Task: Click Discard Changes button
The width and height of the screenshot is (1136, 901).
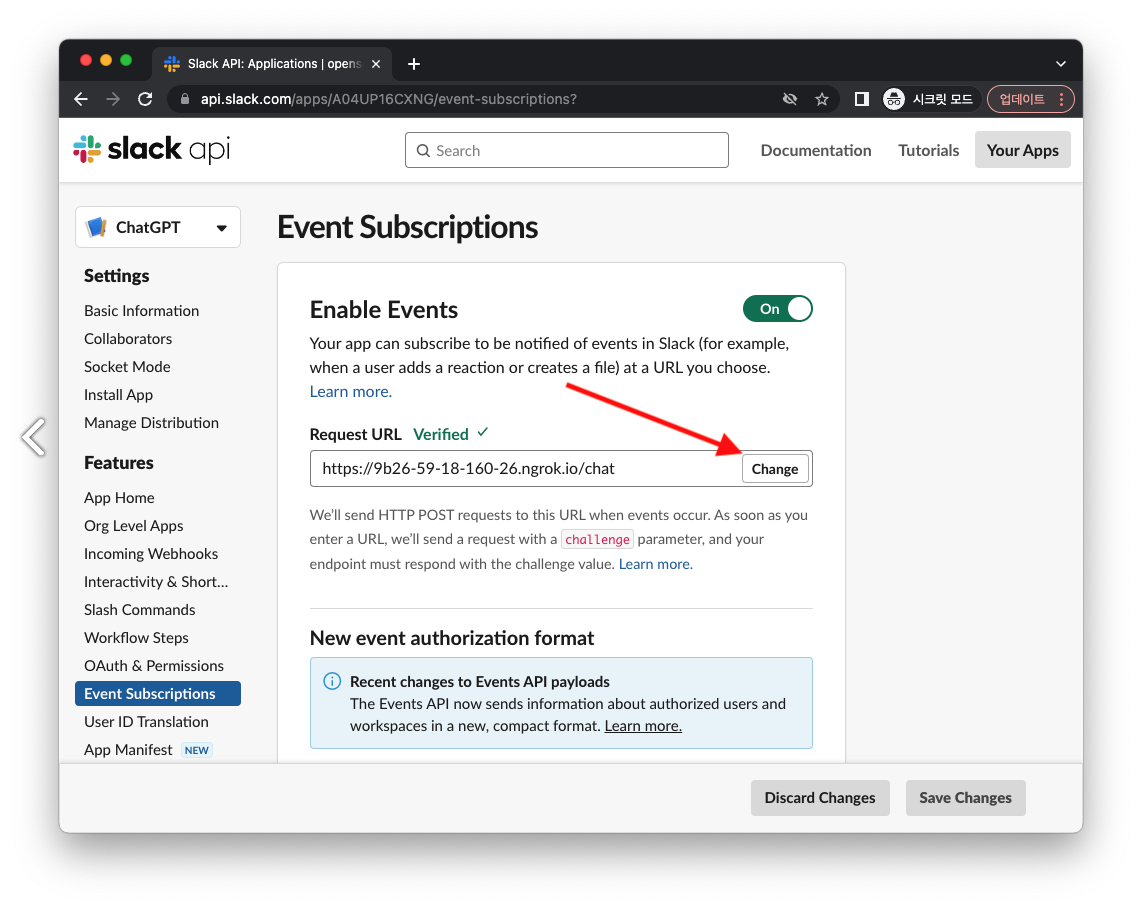Action: click(x=820, y=797)
